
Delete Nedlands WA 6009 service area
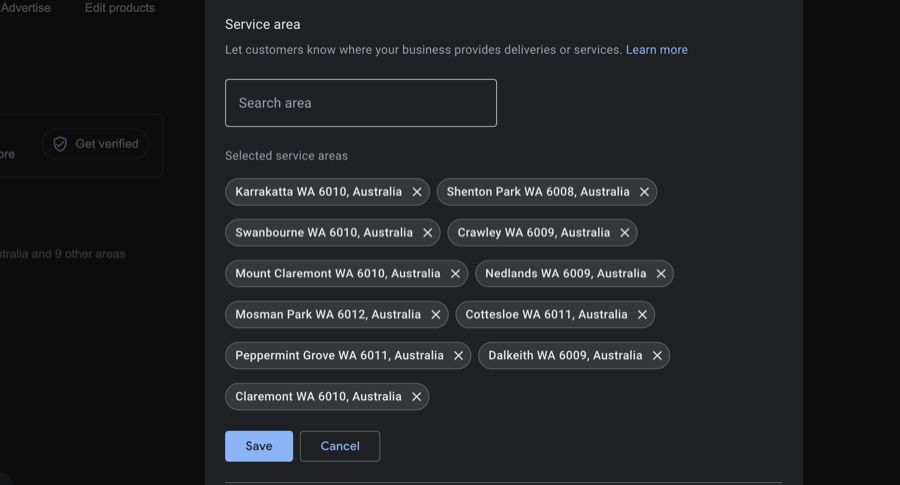coord(660,274)
